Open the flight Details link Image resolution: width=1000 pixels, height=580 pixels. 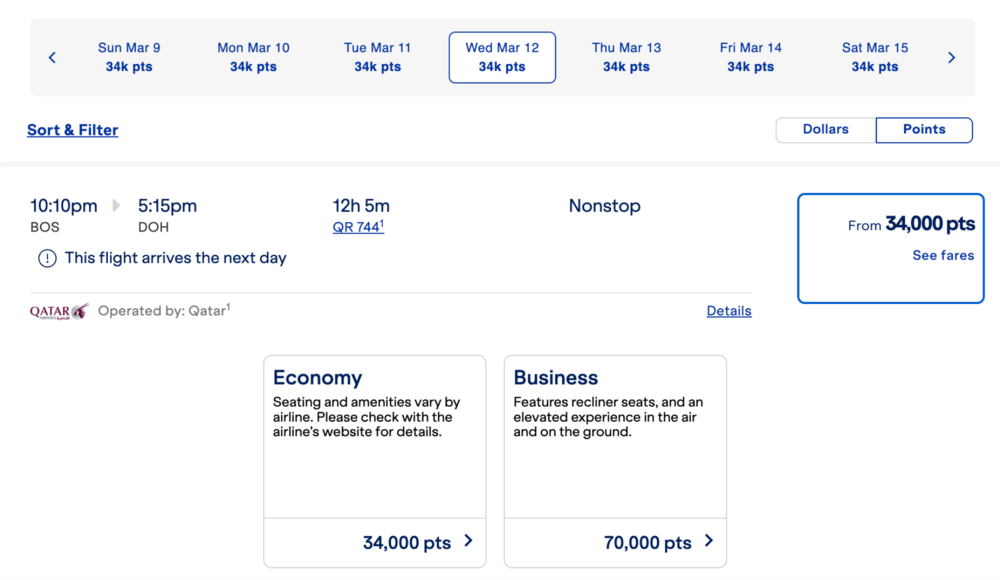(x=728, y=311)
